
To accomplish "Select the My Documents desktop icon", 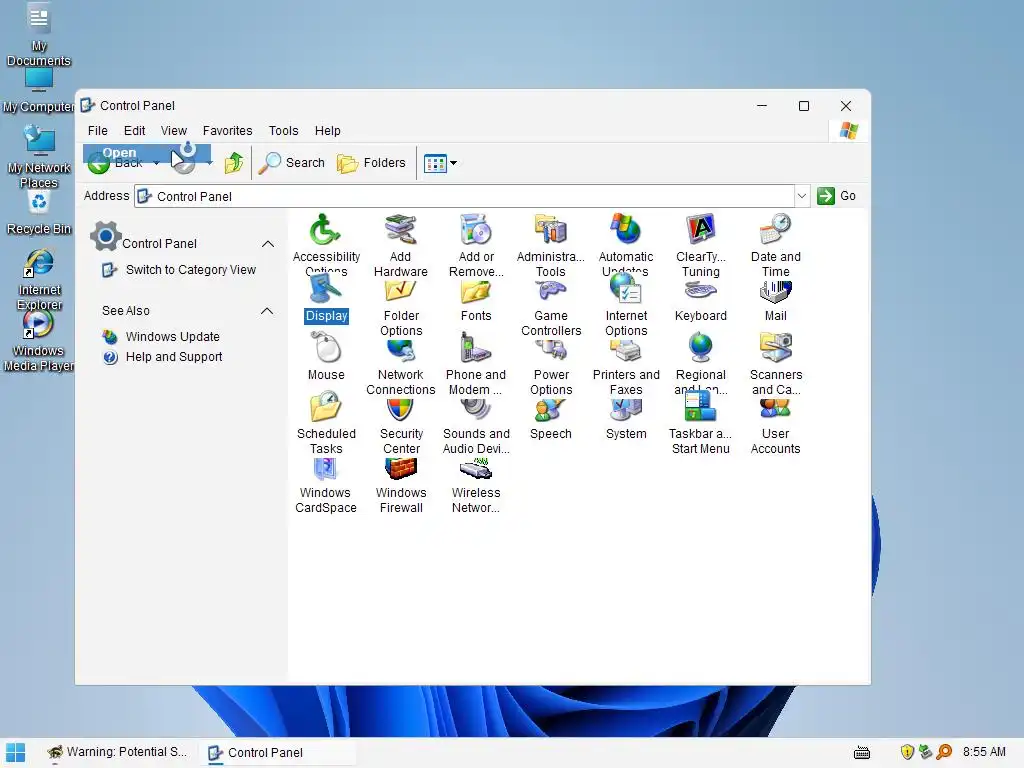I will tap(39, 36).
